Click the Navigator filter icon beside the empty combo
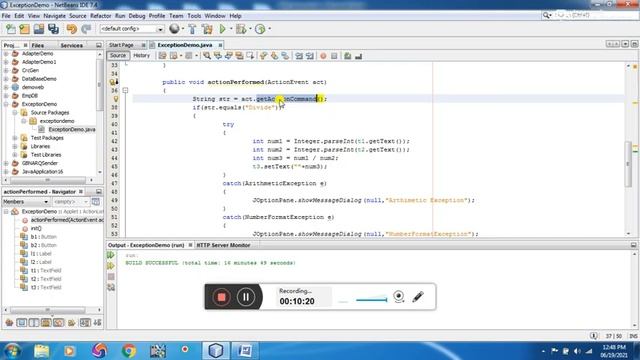 96,202
